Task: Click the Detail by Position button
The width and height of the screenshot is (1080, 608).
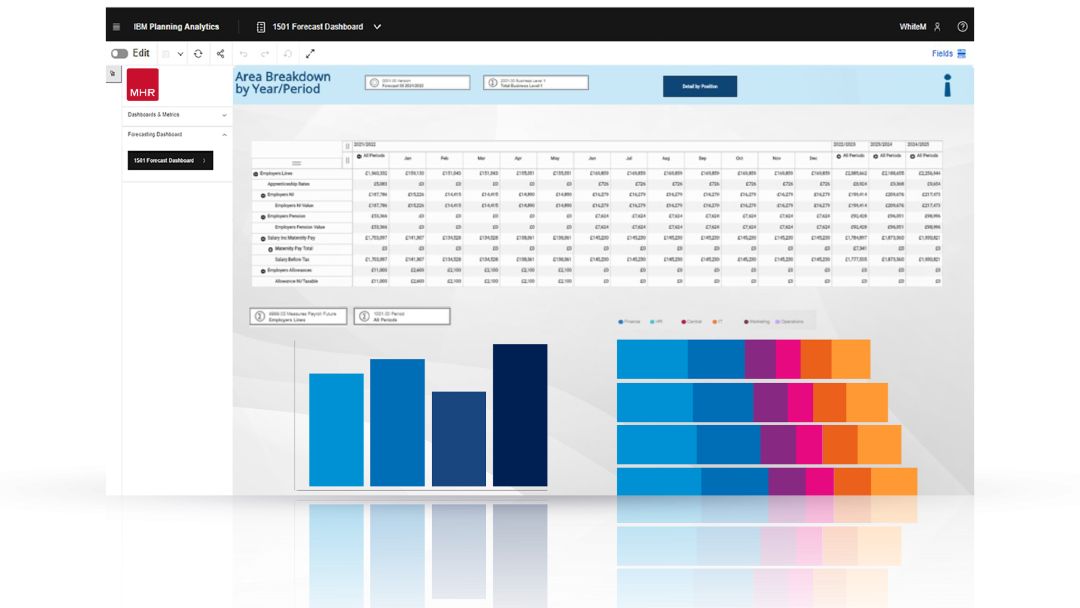Action: pyautogui.click(x=700, y=86)
